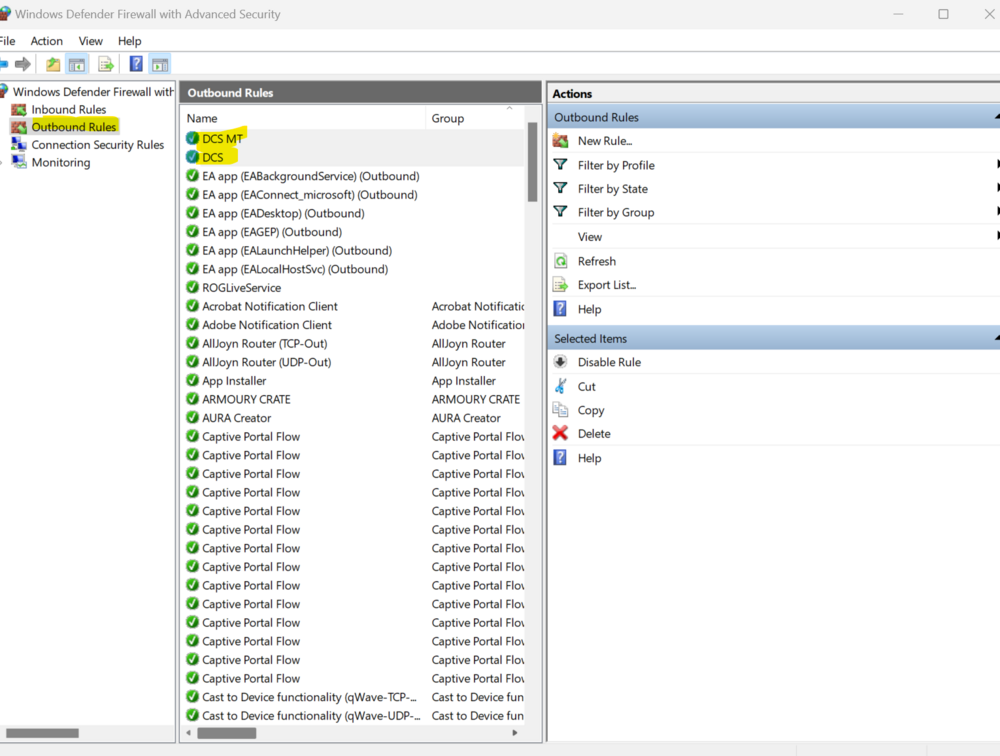
Task: Select the DCS MT outbound rule
Action: [x=217, y=139]
